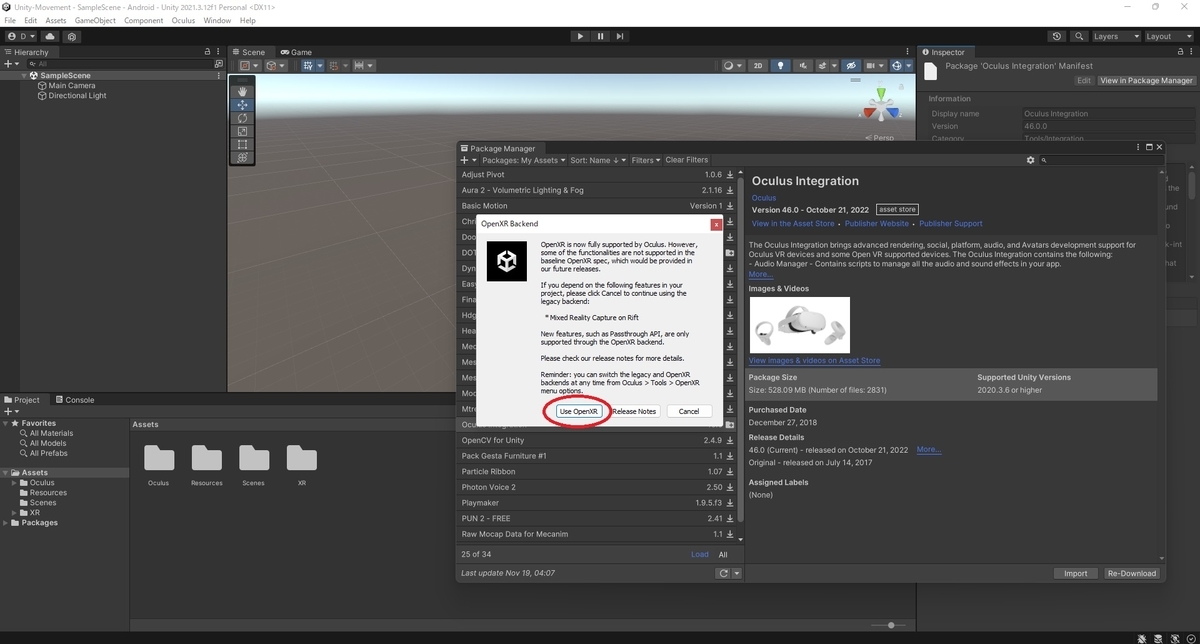The height and width of the screenshot is (644, 1200).
Task: Toggle Scene gizmos sphere icon
Action: pos(898,66)
